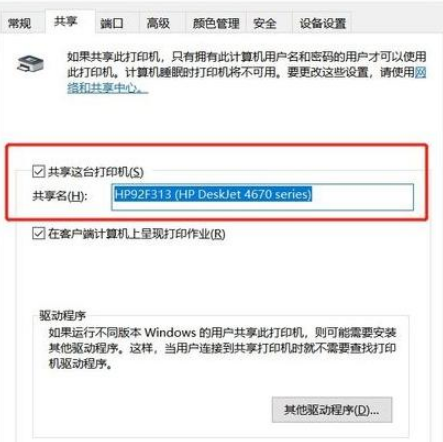443x442 pixels.
Task: Open the 颜色管理 tab
Action: (216, 23)
